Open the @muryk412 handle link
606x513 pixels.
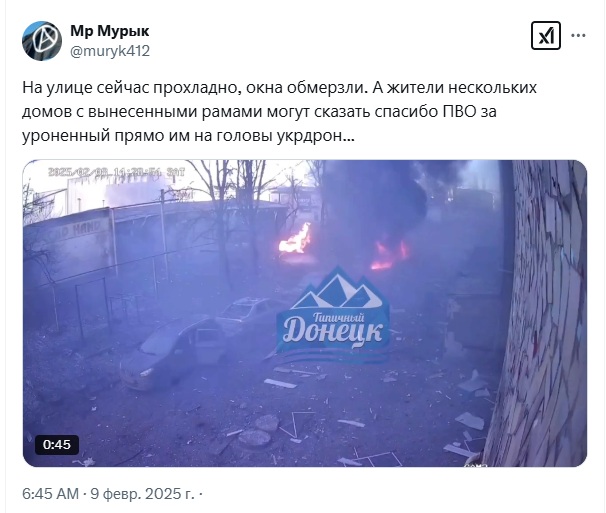[x=110, y=51]
